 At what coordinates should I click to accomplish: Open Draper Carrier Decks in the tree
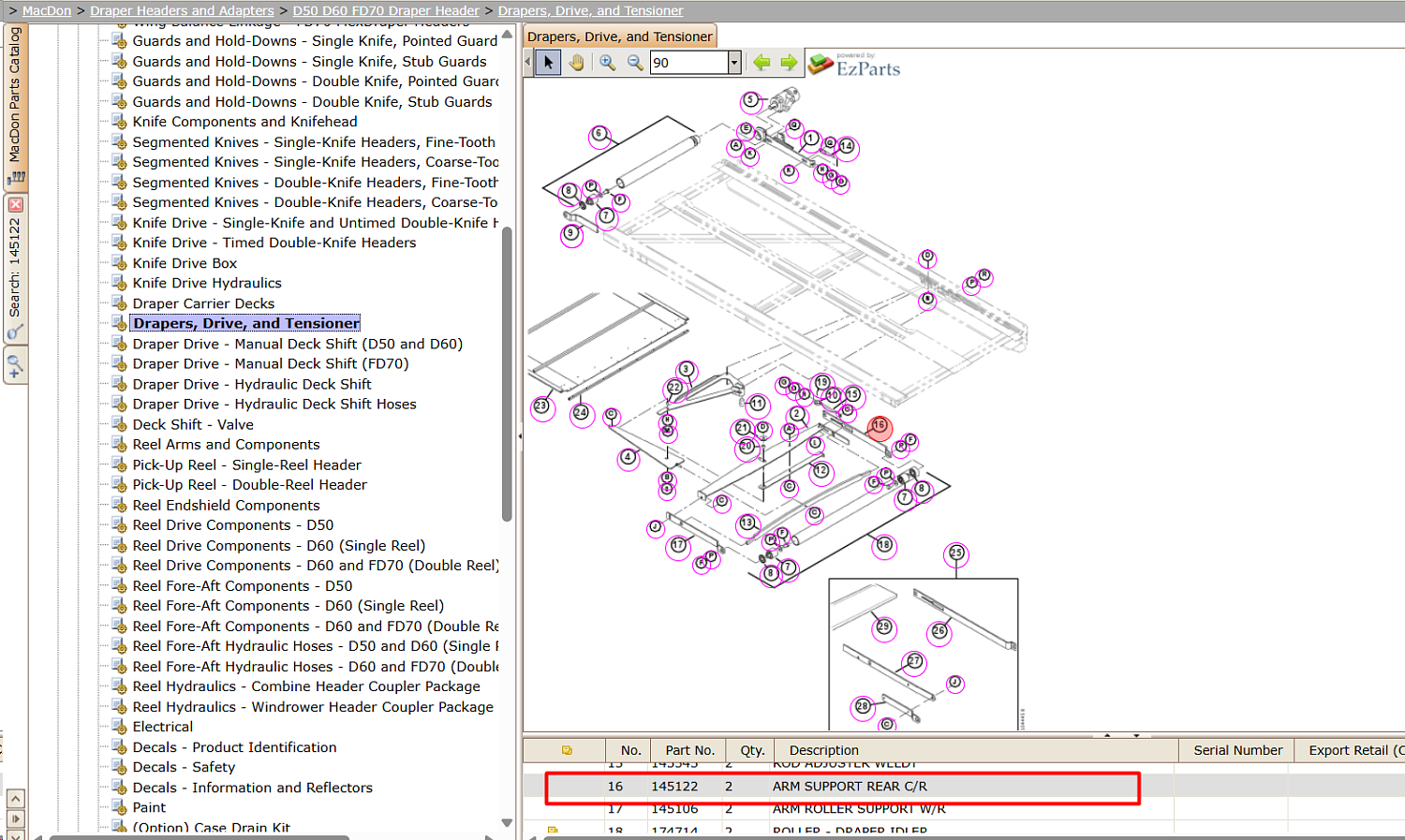click(x=203, y=303)
